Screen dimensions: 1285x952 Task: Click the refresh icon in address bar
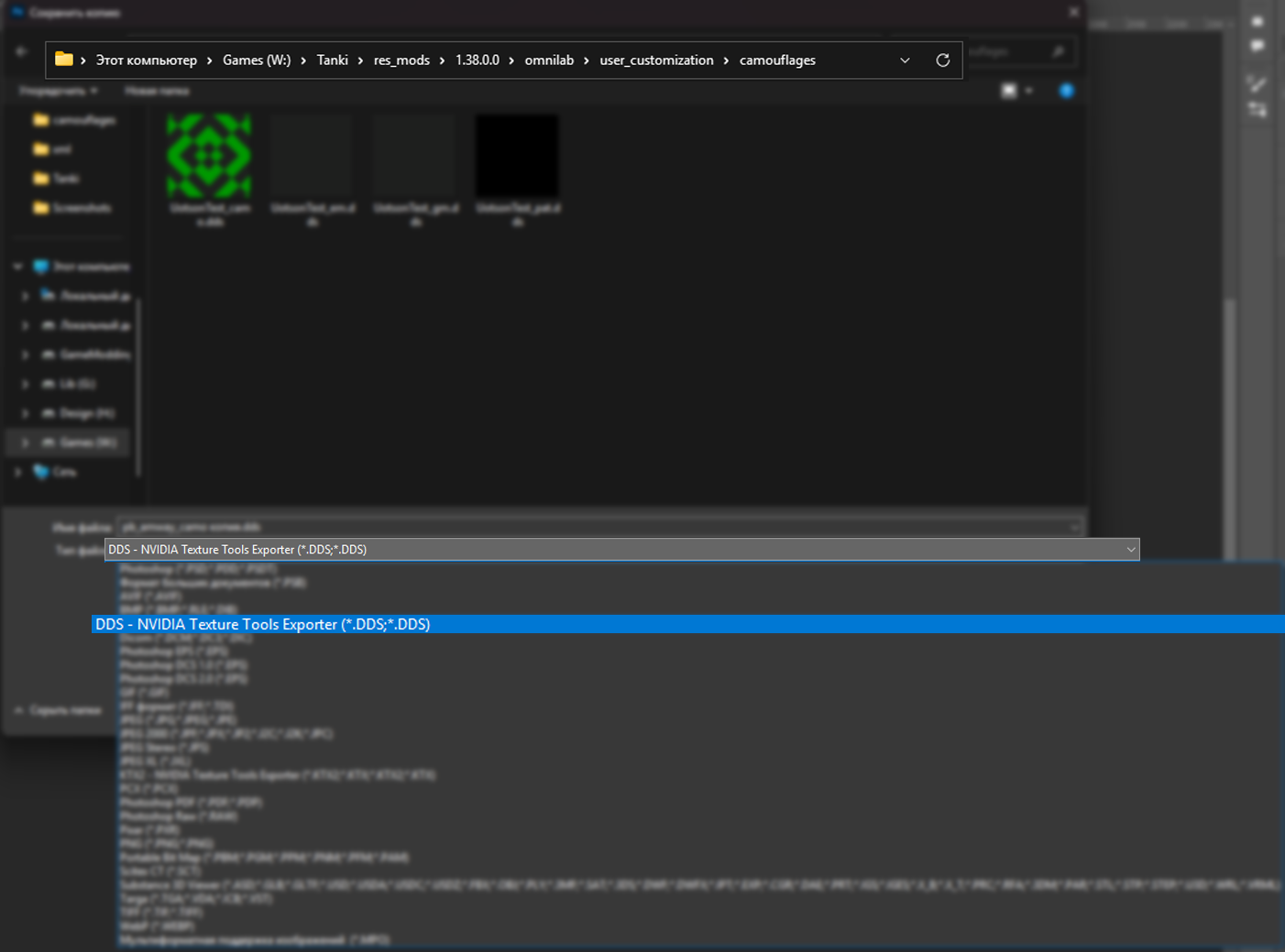point(942,60)
